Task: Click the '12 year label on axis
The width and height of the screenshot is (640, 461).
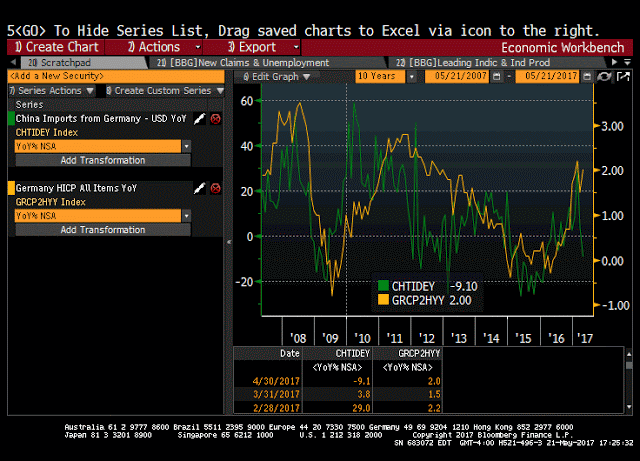Action: pos(427,339)
